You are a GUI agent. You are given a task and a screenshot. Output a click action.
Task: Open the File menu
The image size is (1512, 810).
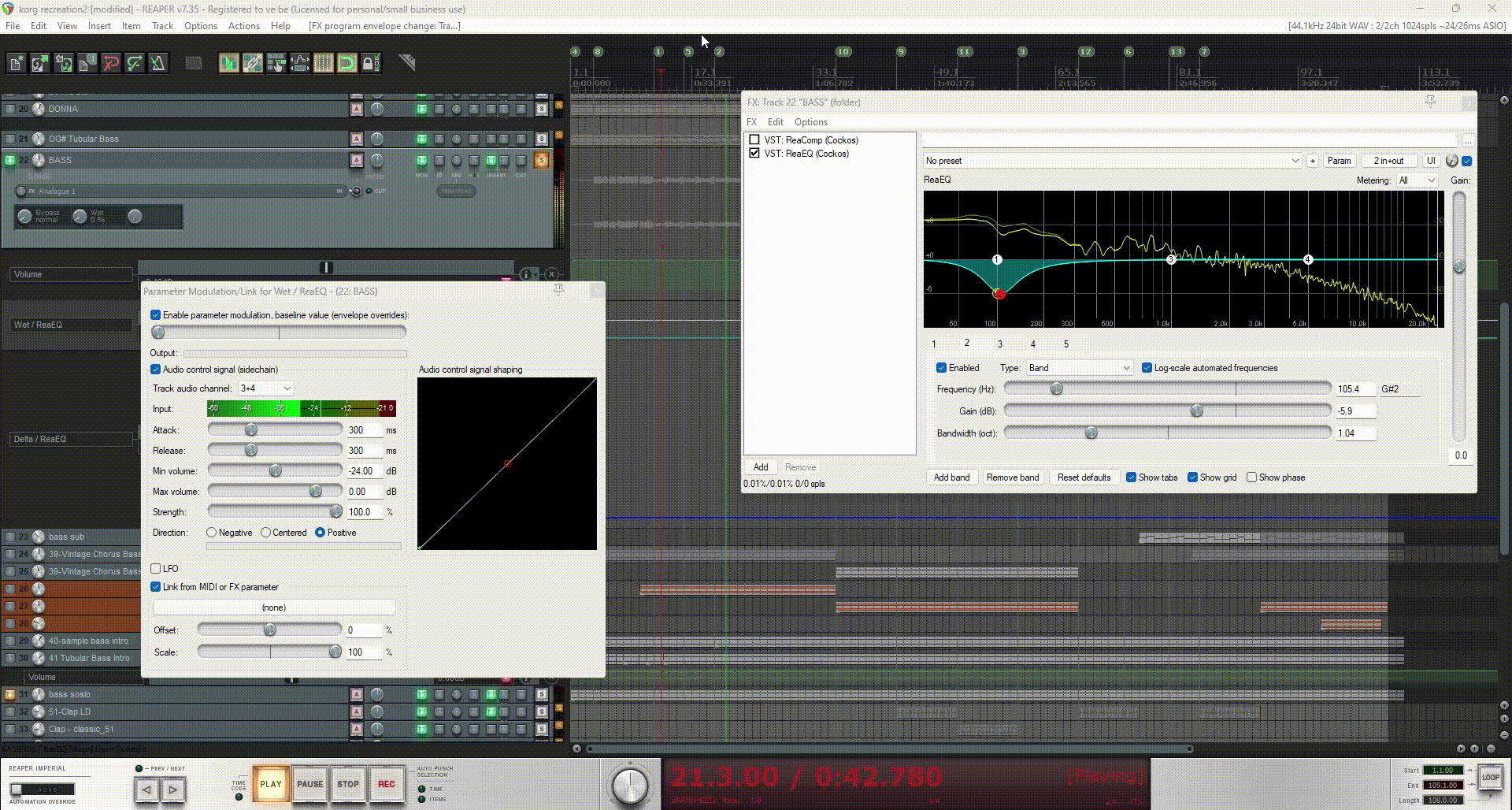13,26
